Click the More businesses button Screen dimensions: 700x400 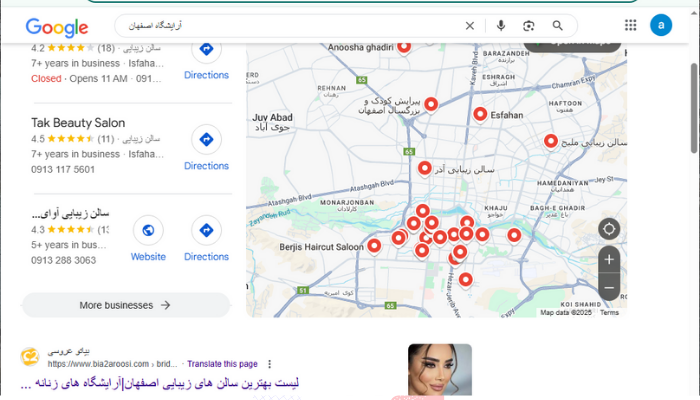point(126,305)
